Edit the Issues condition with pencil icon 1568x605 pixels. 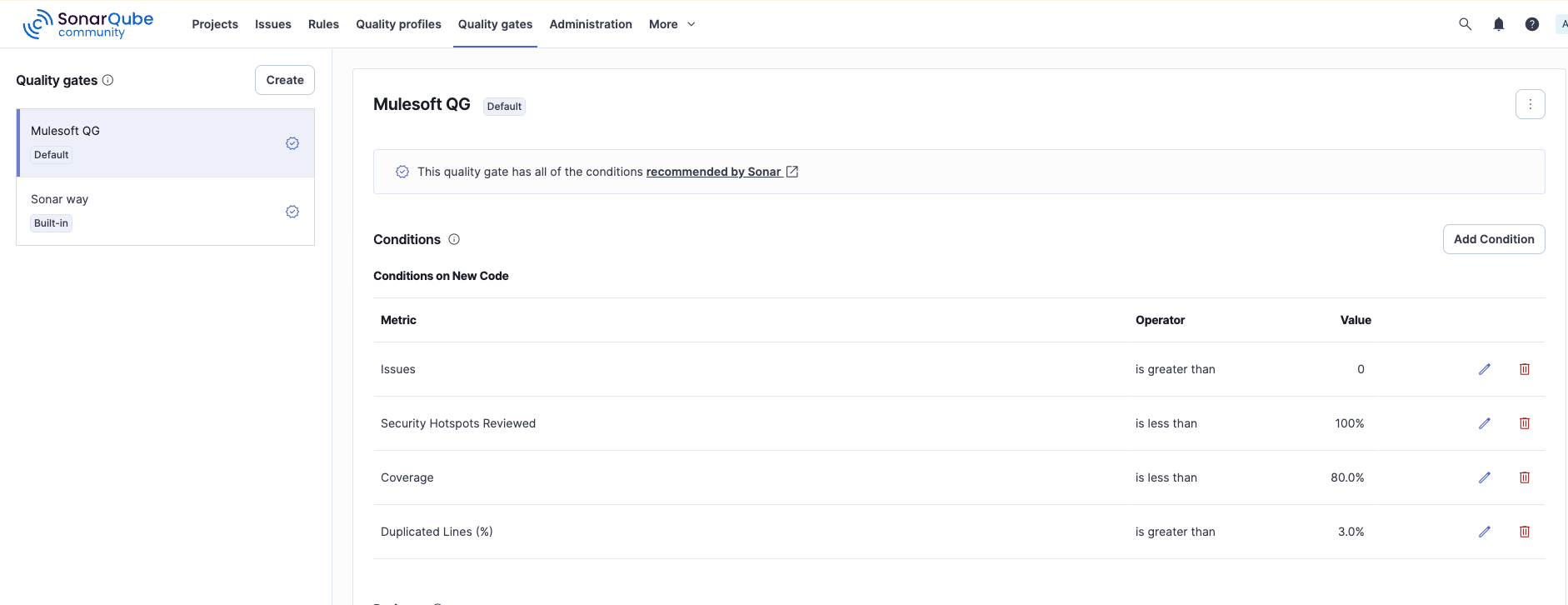point(1485,369)
